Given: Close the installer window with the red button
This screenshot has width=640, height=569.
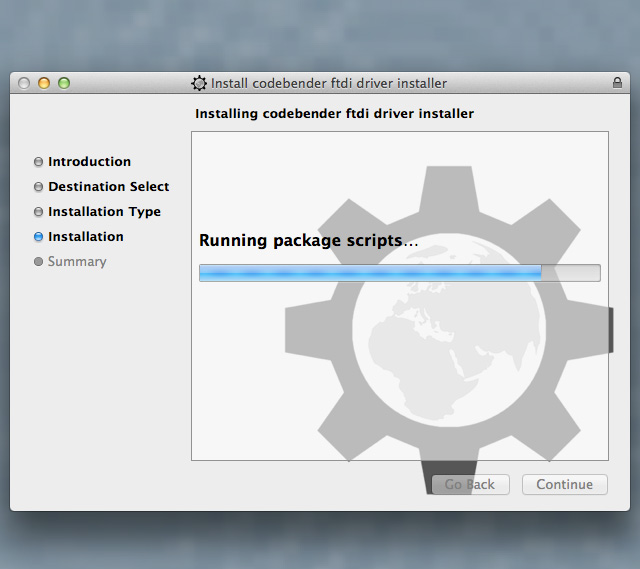Looking at the screenshot, I should tap(24, 83).
